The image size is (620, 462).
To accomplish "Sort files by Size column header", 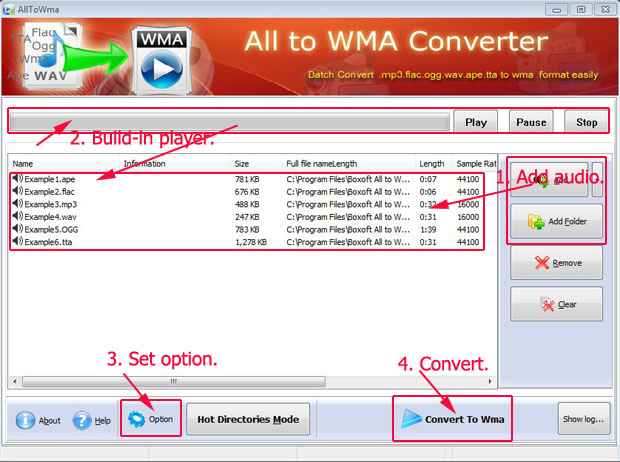I will click(x=241, y=164).
